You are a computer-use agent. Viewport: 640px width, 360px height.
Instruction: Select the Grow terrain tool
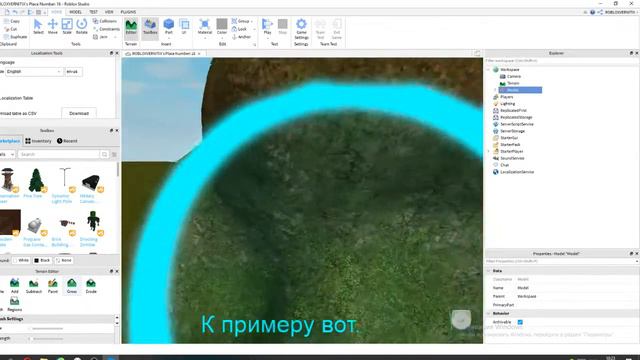72,286
